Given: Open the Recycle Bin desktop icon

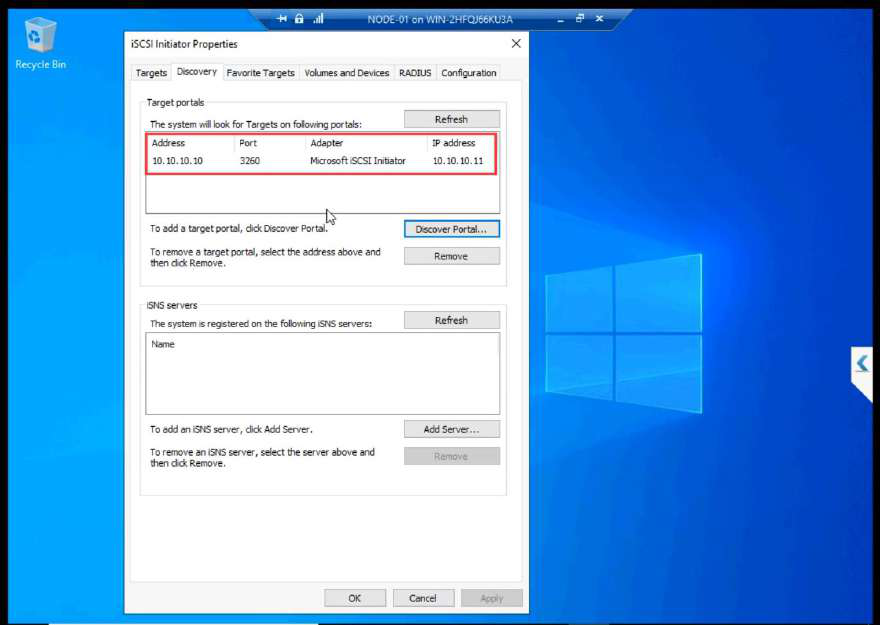Looking at the screenshot, I should (40, 44).
